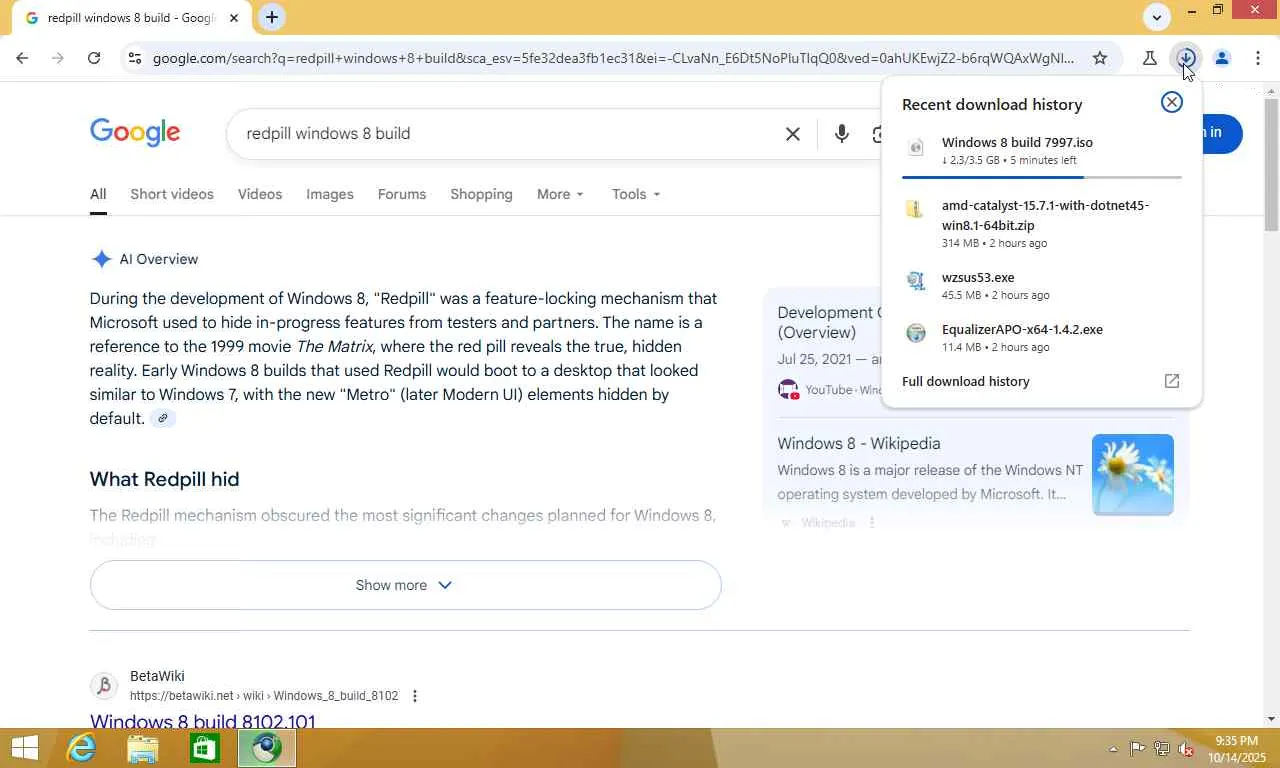Bookmark this page with the star icon

click(x=1100, y=58)
